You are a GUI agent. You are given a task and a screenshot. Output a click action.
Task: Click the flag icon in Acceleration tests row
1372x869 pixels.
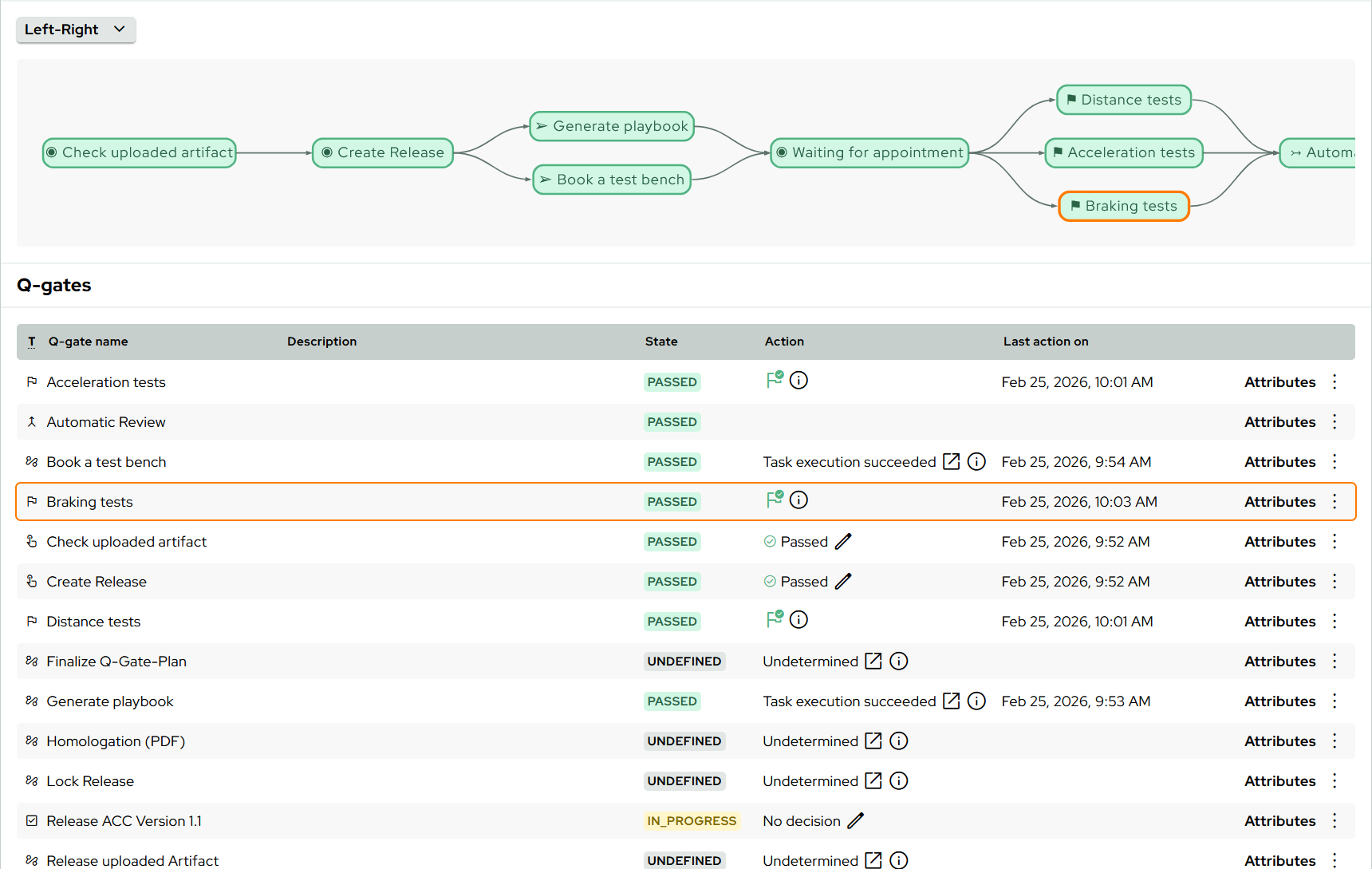click(774, 381)
